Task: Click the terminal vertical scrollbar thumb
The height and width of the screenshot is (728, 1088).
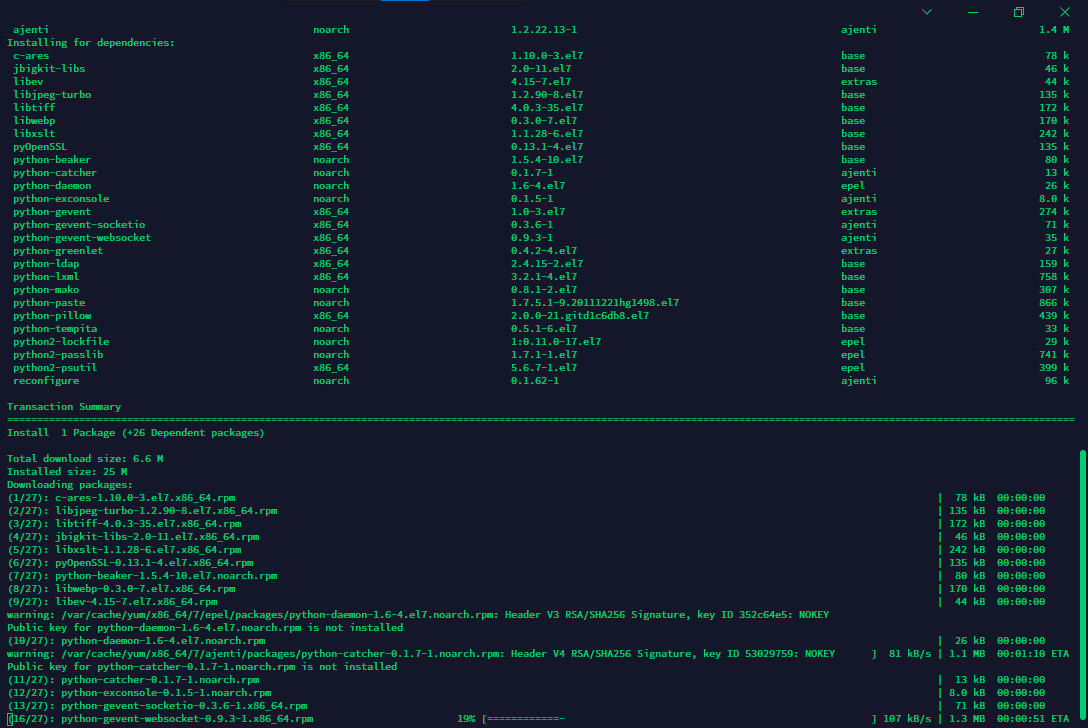Action: point(1082,586)
